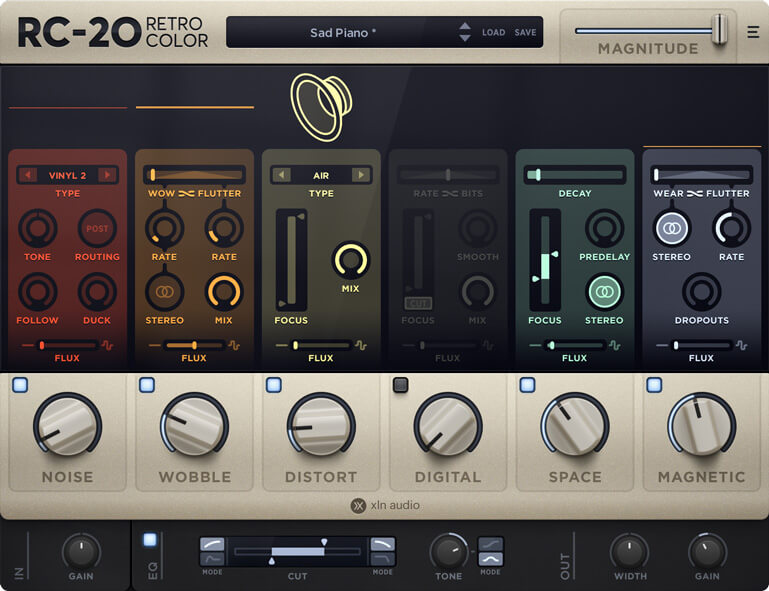Click the Space STEREO linked-circles icon
The width and height of the screenshot is (769, 591).
(x=604, y=292)
